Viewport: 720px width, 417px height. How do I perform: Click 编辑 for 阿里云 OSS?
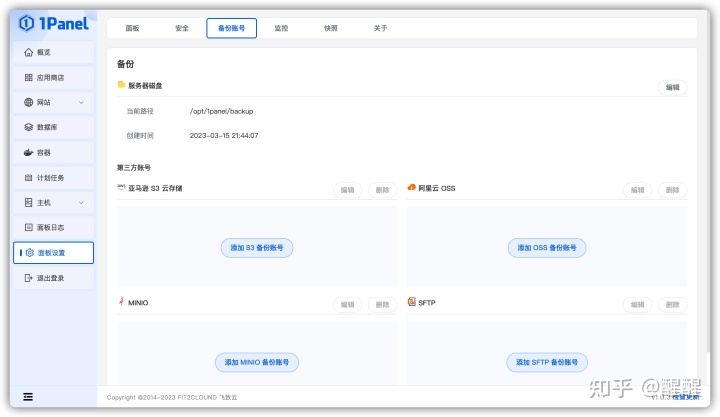point(637,190)
